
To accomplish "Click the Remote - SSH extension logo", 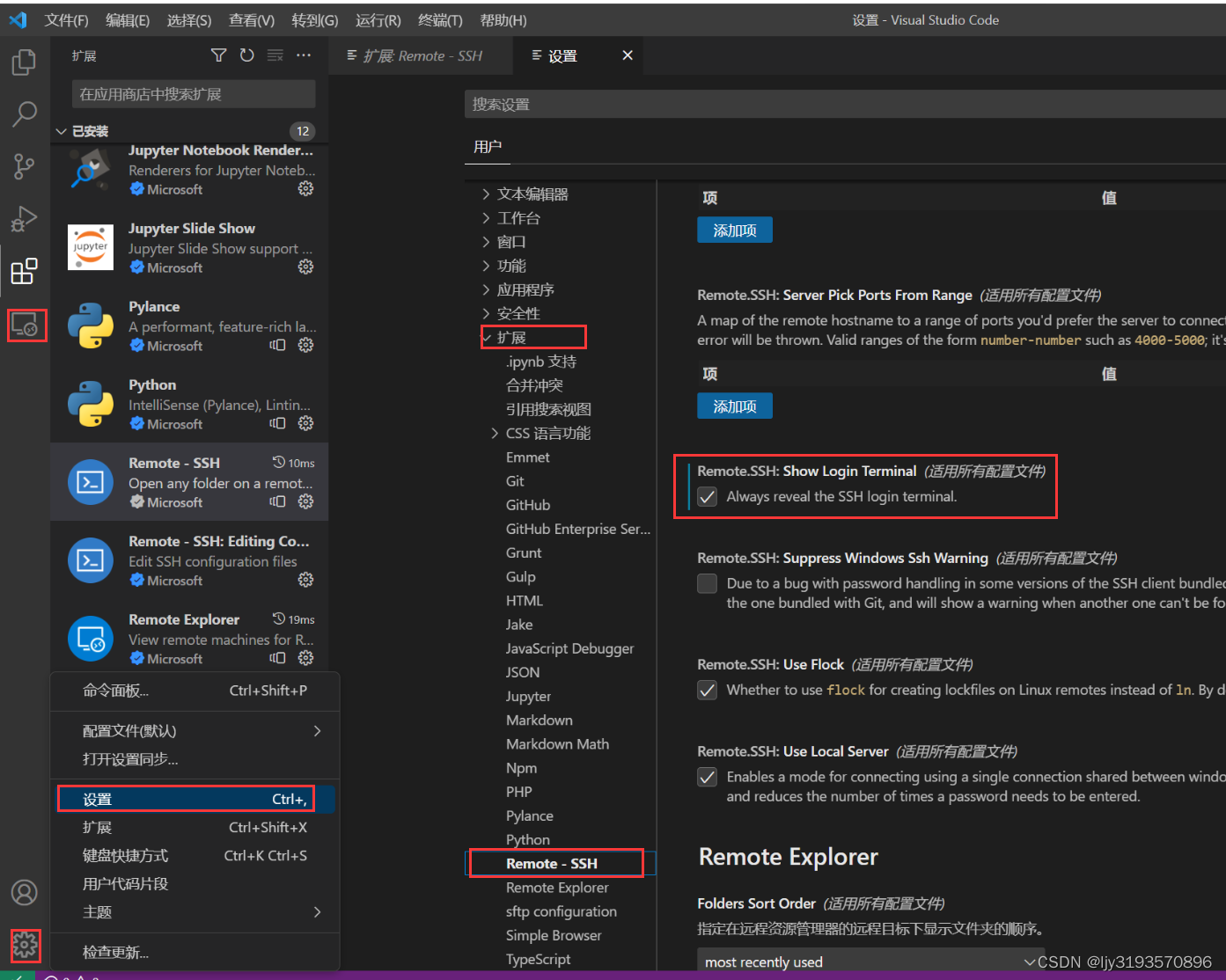I will click(91, 482).
